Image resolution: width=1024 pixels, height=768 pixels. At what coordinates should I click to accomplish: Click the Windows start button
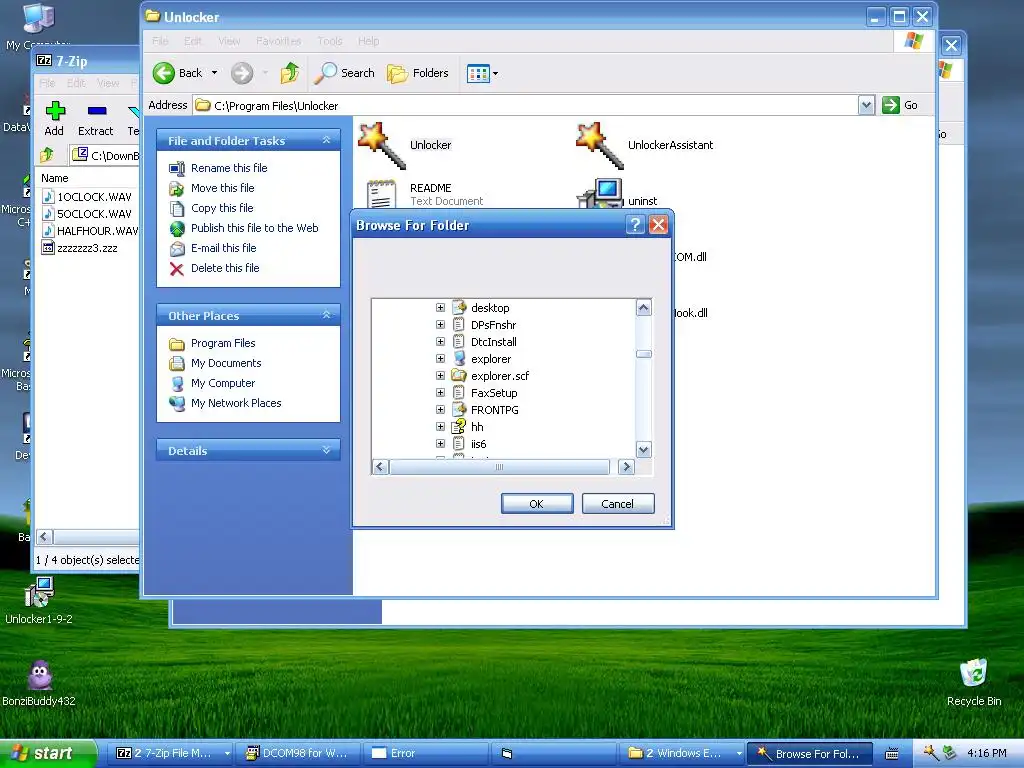47,753
